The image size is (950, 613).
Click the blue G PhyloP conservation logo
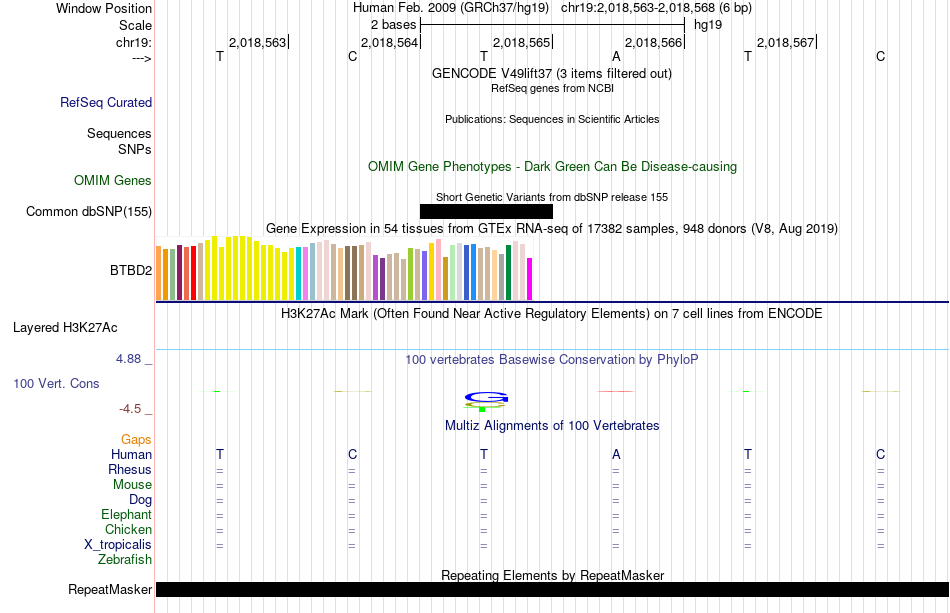click(x=487, y=398)
